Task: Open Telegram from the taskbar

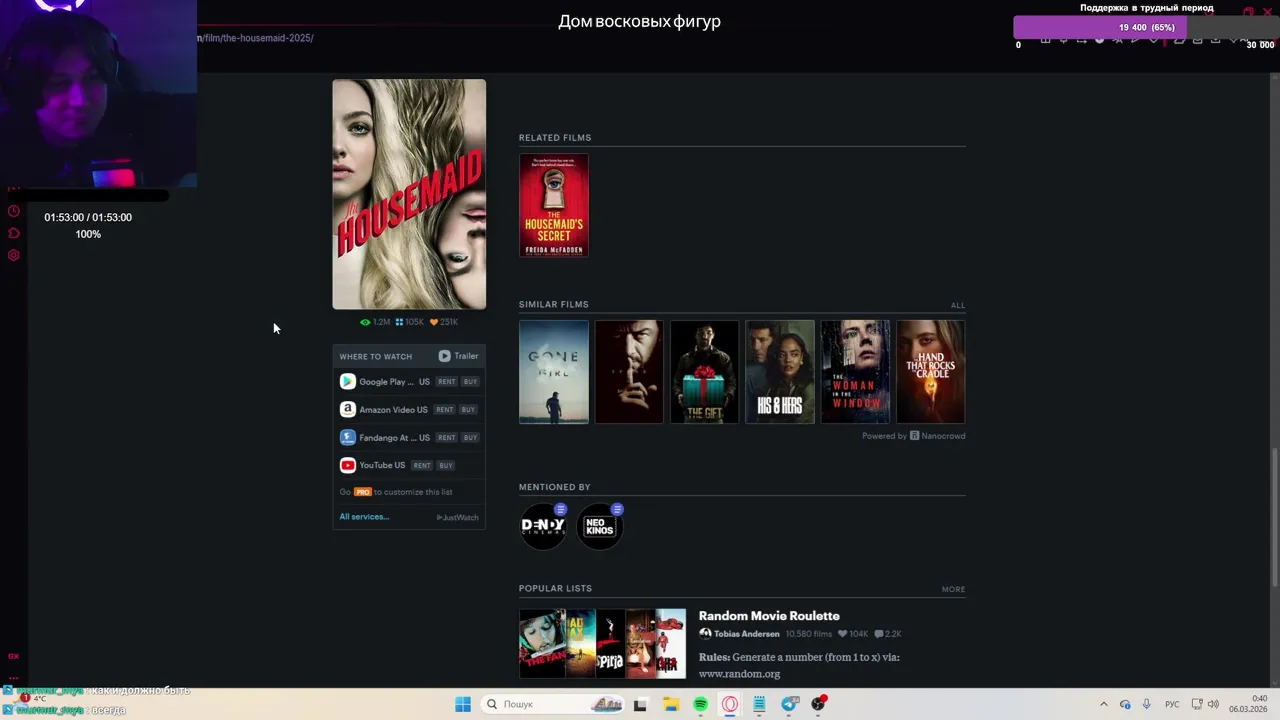Action: (789, 704)
